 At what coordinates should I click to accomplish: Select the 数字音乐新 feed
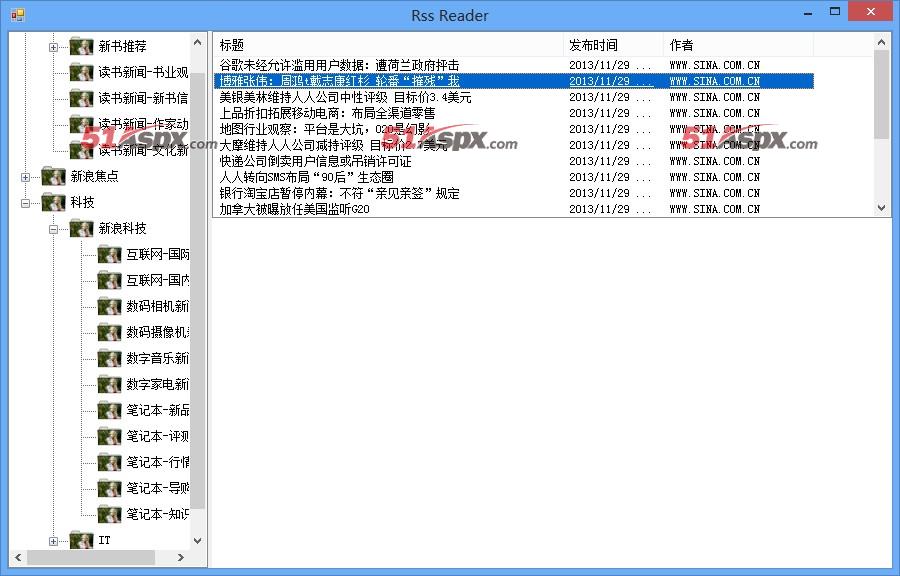coord(157,358)
